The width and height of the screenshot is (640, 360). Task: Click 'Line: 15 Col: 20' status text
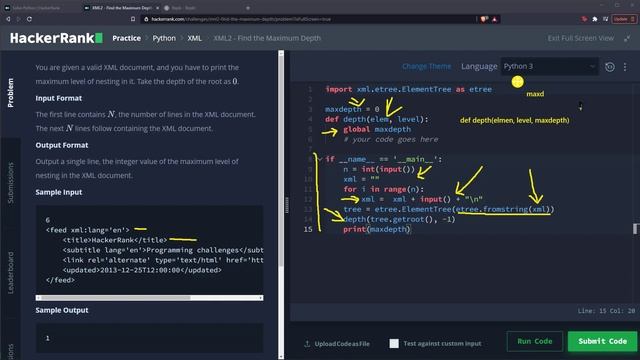(x=606, y=311)
